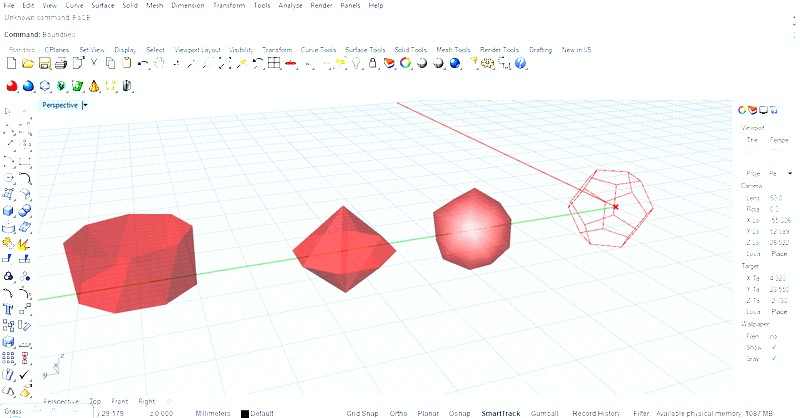Click the blue sphere Render icon in Standard toolbar
Image resolution: width=800 pixels, height=418 pixels.
click(x=455, y=63)
